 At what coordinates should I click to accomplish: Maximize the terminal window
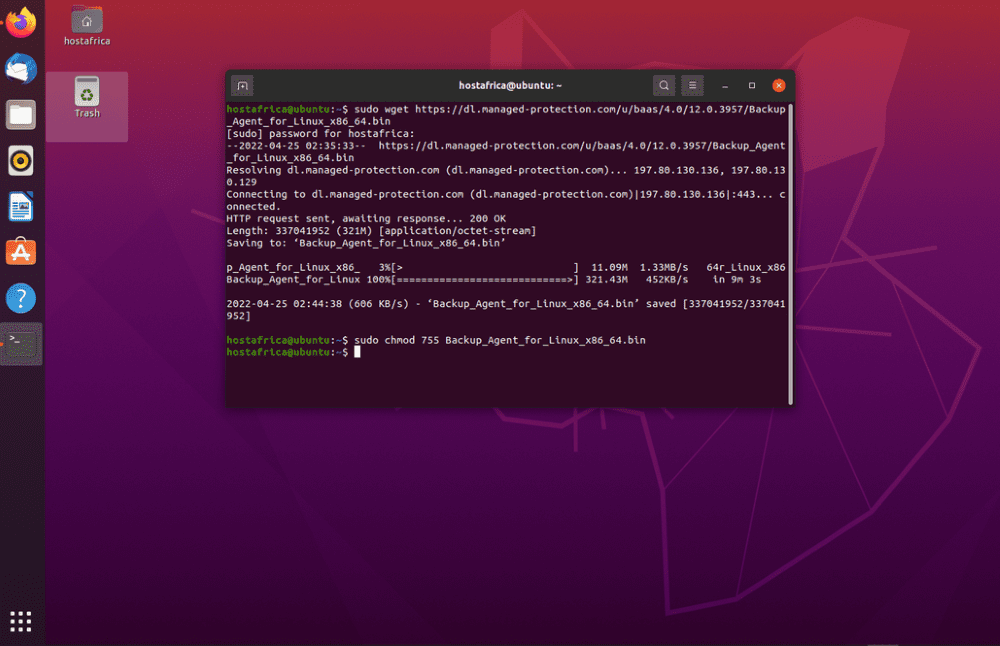click(752, 86)
